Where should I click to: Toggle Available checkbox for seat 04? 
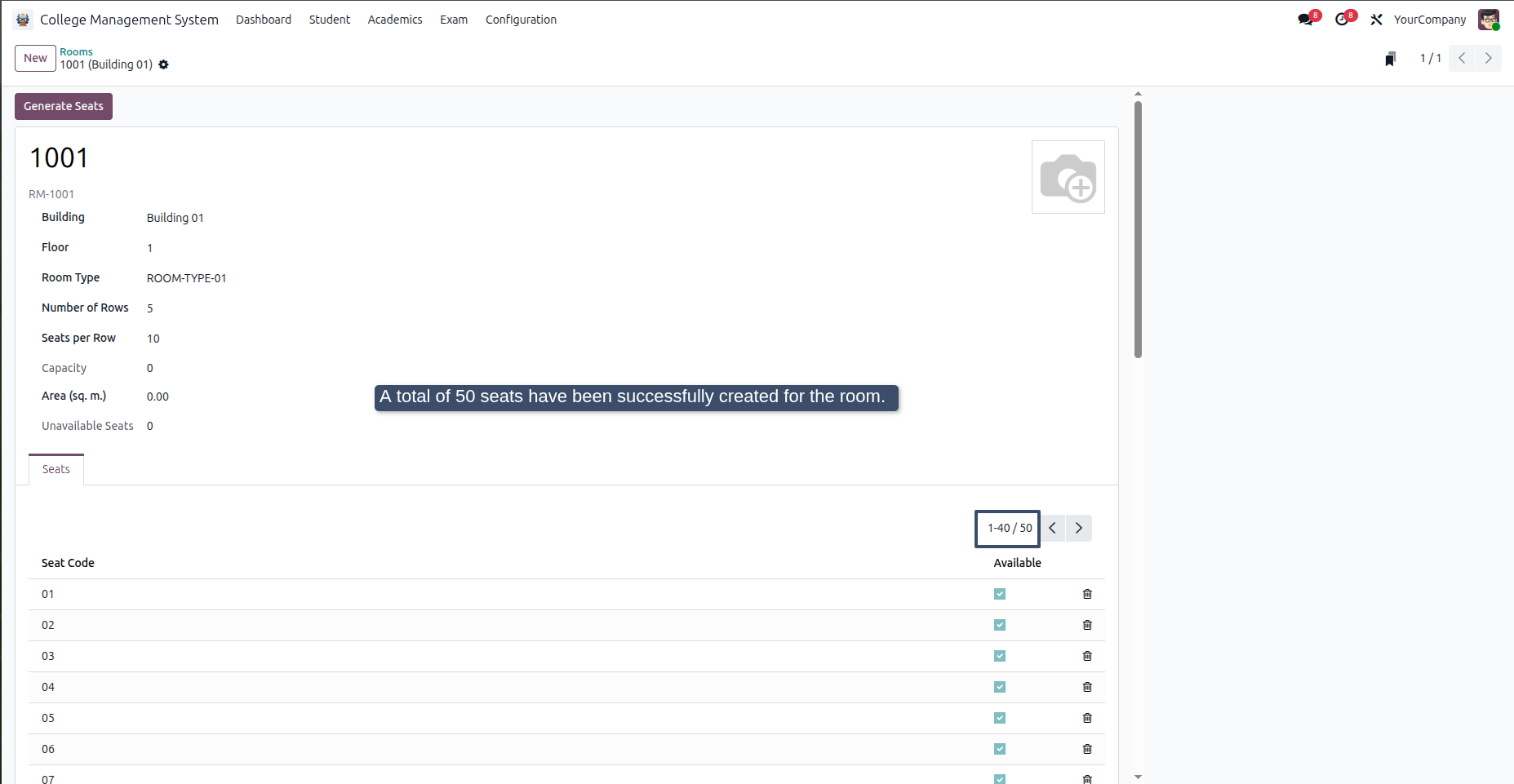tap(1000, 687)
